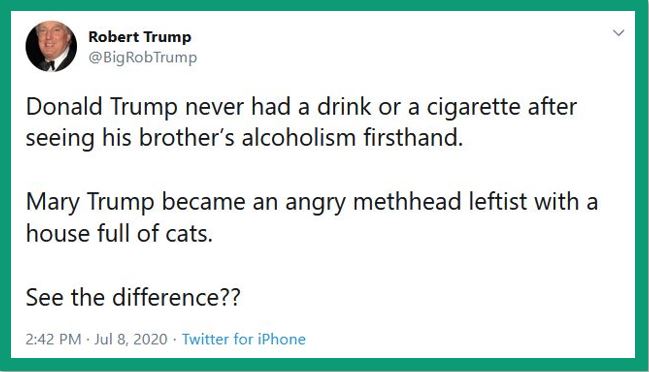The image size is (649, 372).
Task: Click the 2:42 PM timestamp
Action: [53, 339]
